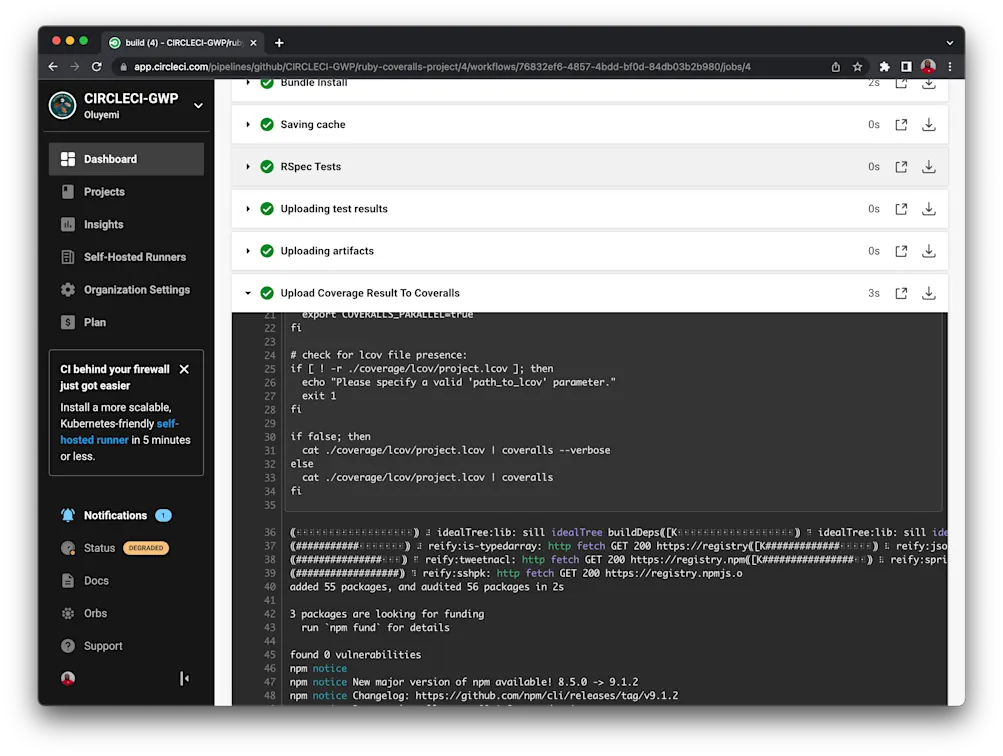Bookmark this page with the star icon
Viewport: 1003px width, 756px height.
point(857,67)
